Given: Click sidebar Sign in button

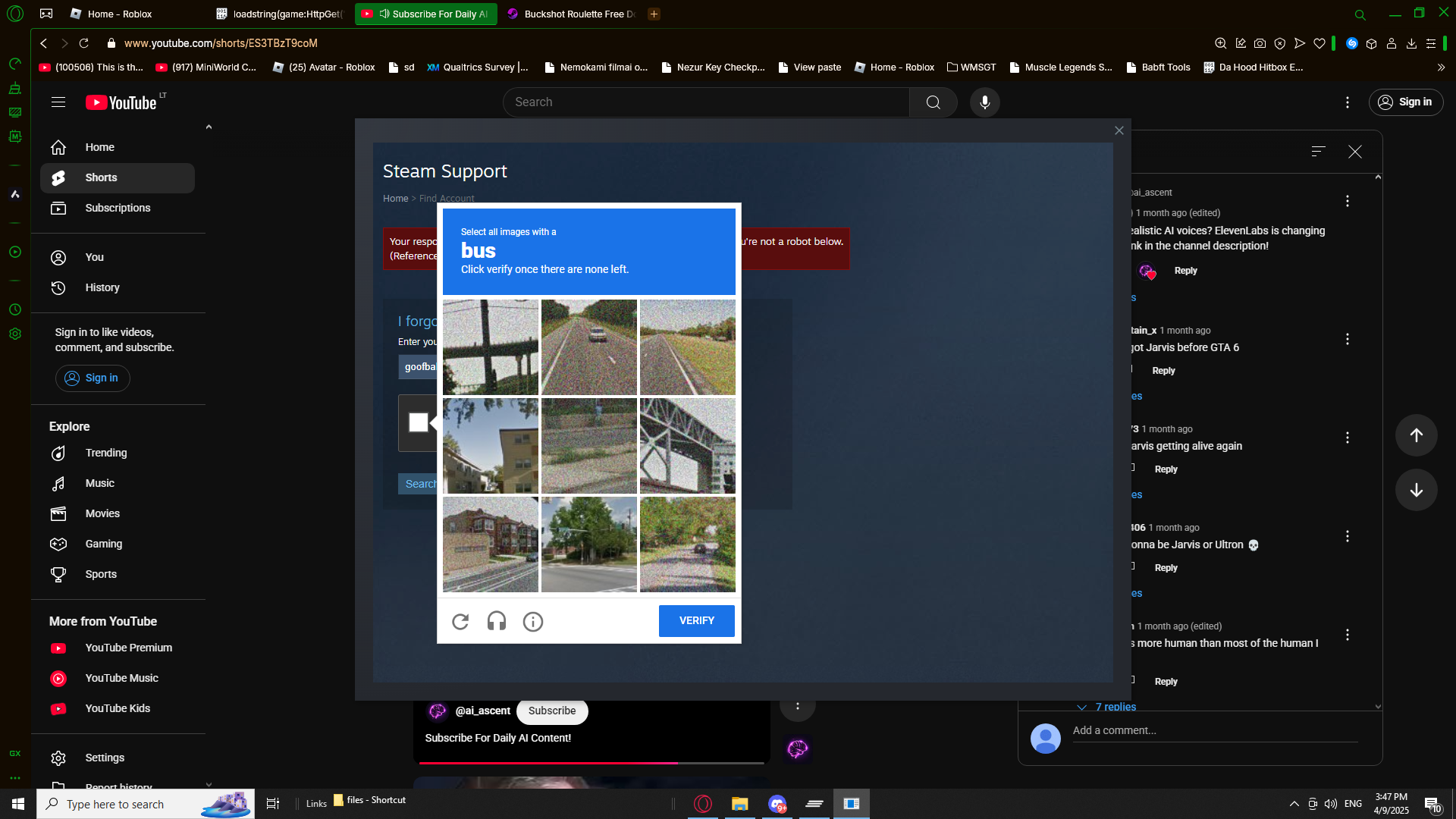Looking at the screenshot, I should click(x=93, y=378).
